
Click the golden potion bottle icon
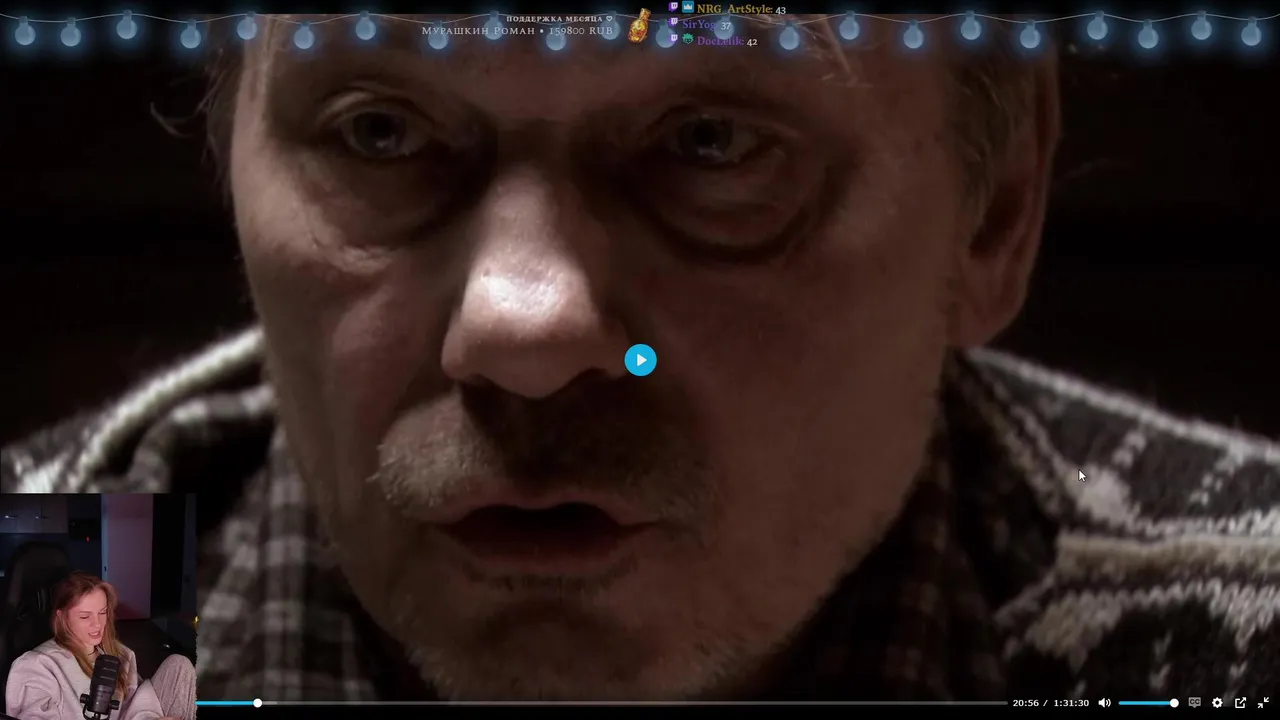(639, 25)
